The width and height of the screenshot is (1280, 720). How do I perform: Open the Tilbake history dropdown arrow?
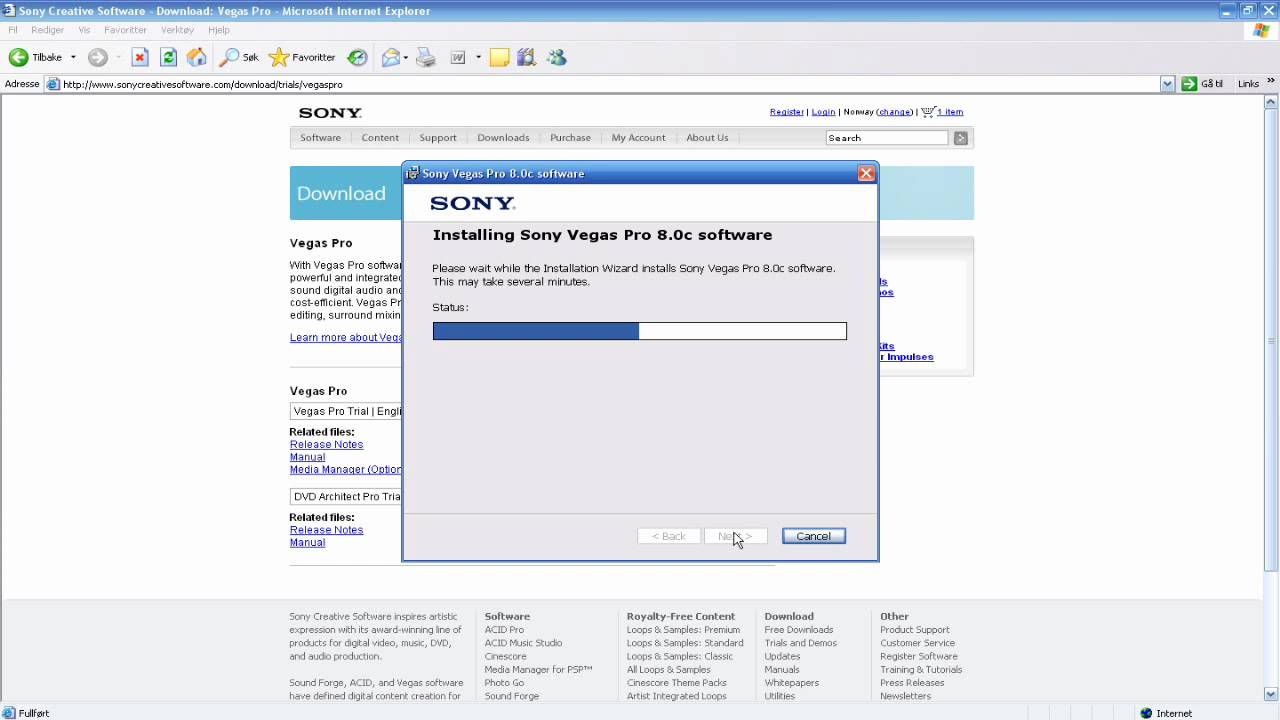(x=73, y=57)
